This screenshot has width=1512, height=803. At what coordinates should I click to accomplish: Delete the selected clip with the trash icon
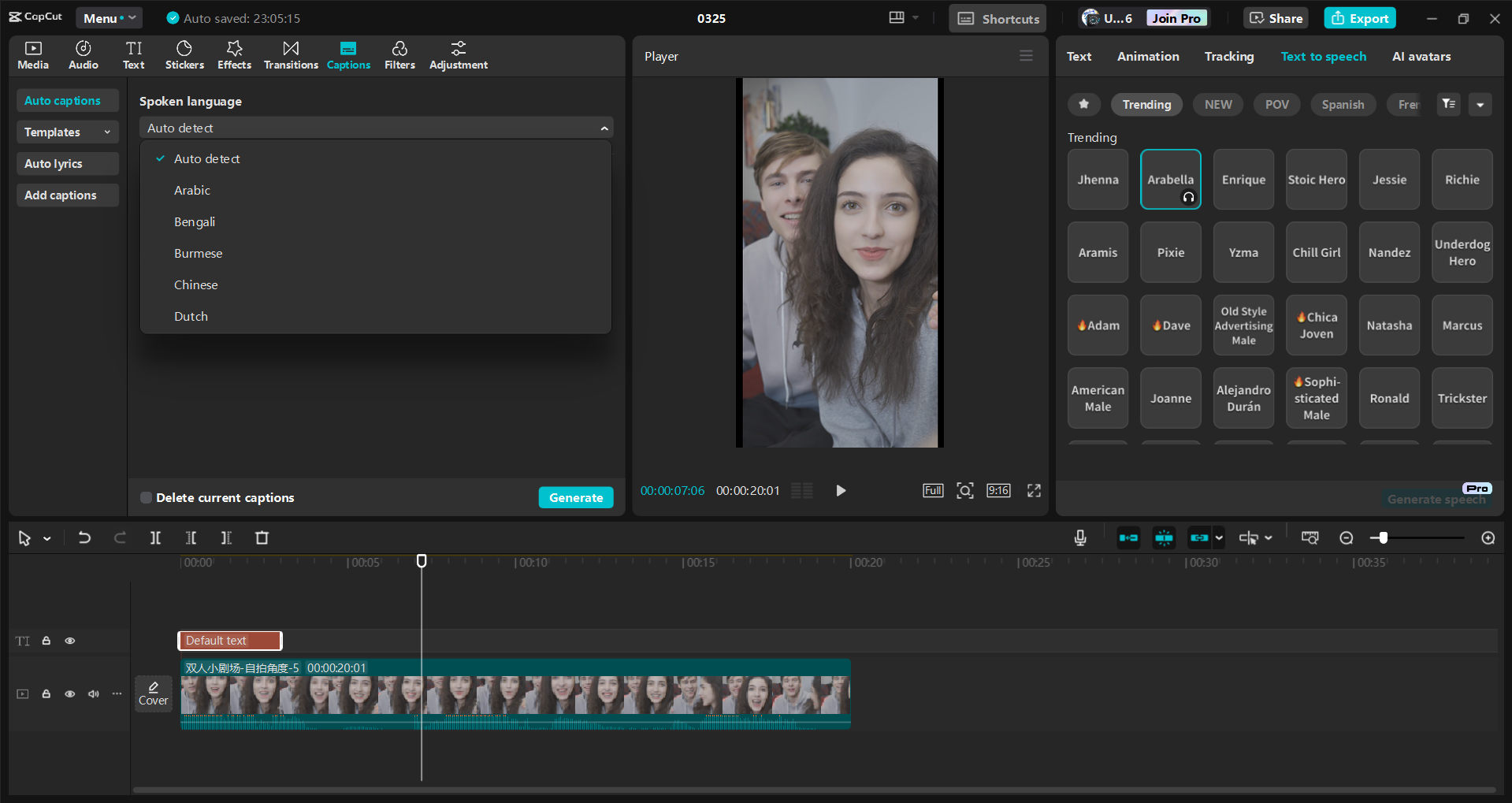[x=262, y=537]
